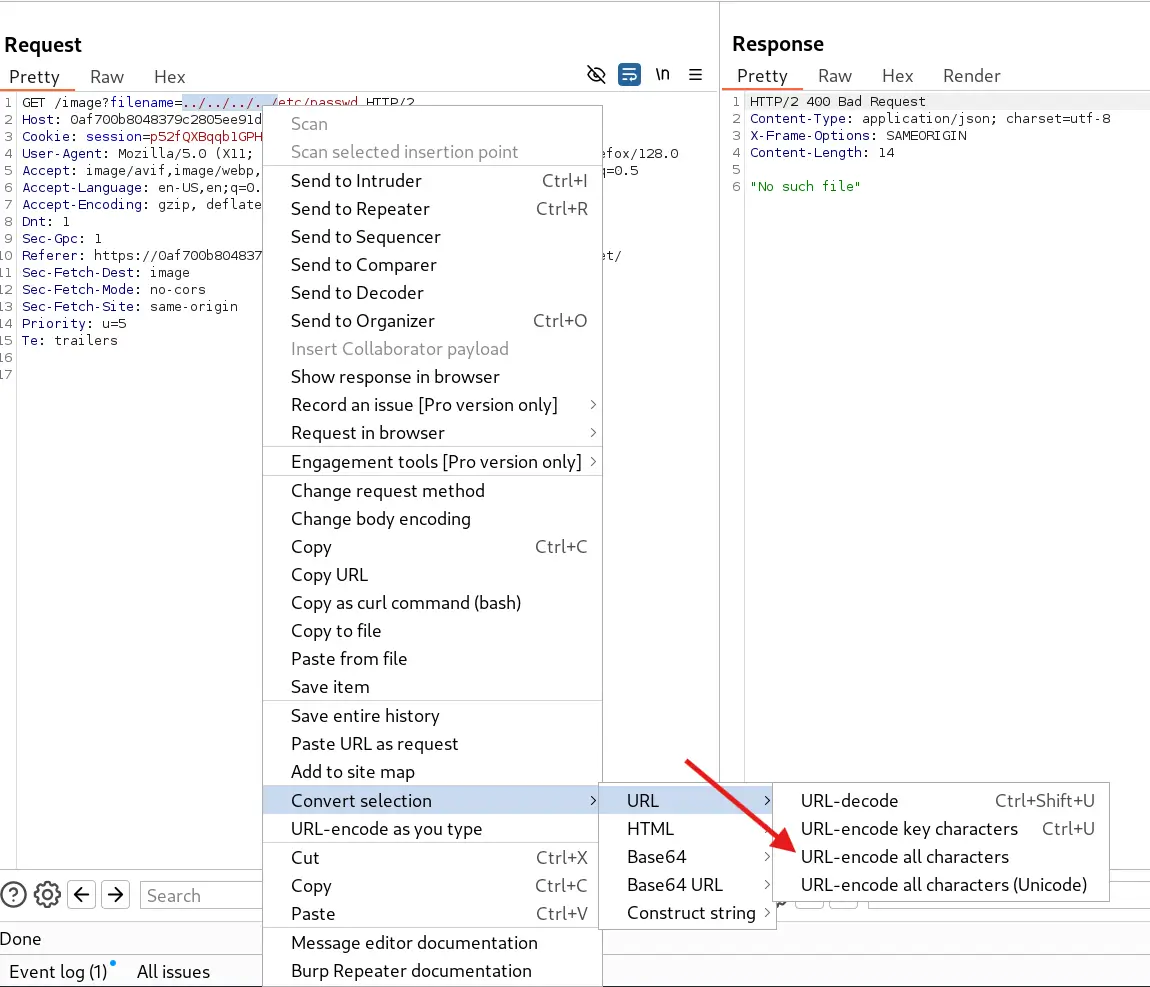
Task: Click Content-Length: 14 response header
Action: coord(821,153)
